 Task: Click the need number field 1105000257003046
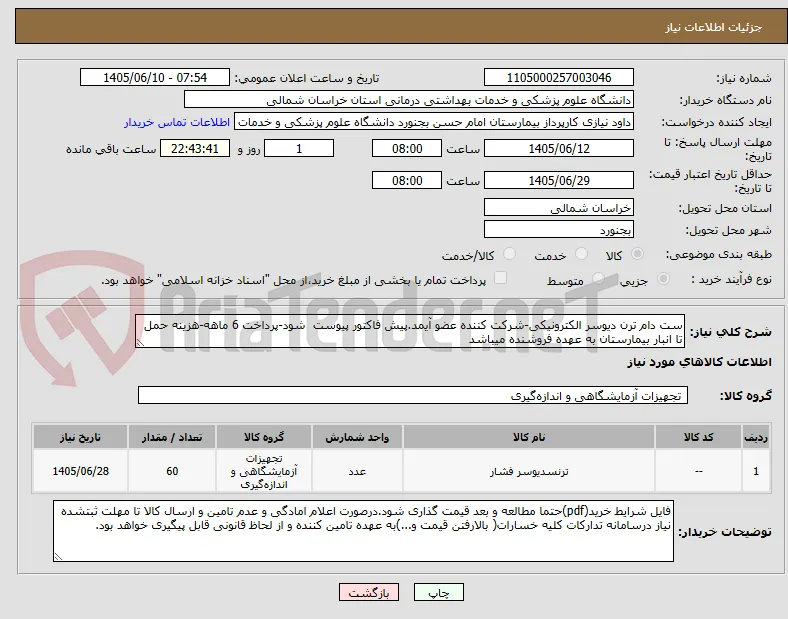tap(559, 77)
